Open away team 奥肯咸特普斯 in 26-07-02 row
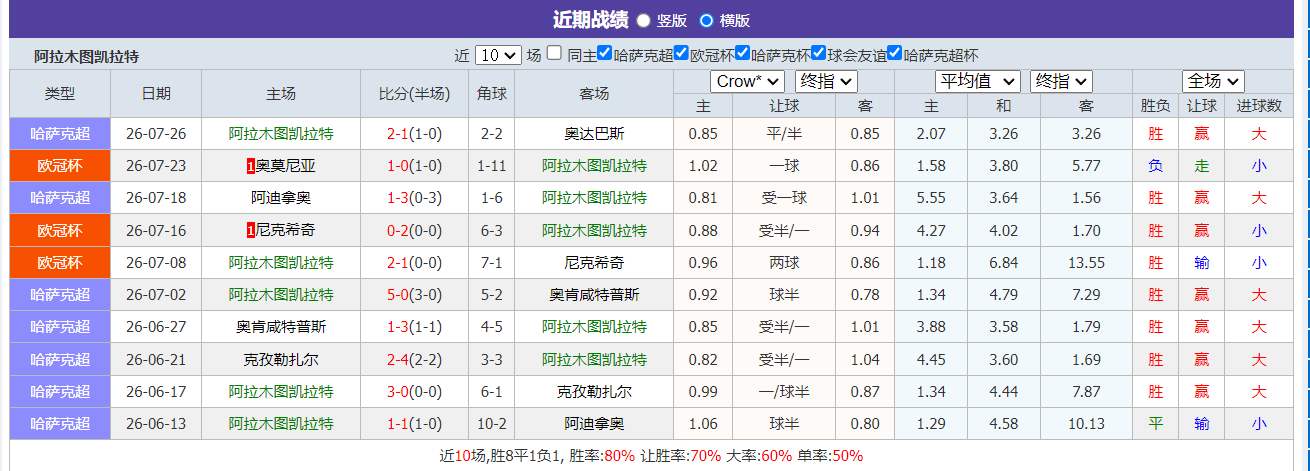 click(594, 295)
